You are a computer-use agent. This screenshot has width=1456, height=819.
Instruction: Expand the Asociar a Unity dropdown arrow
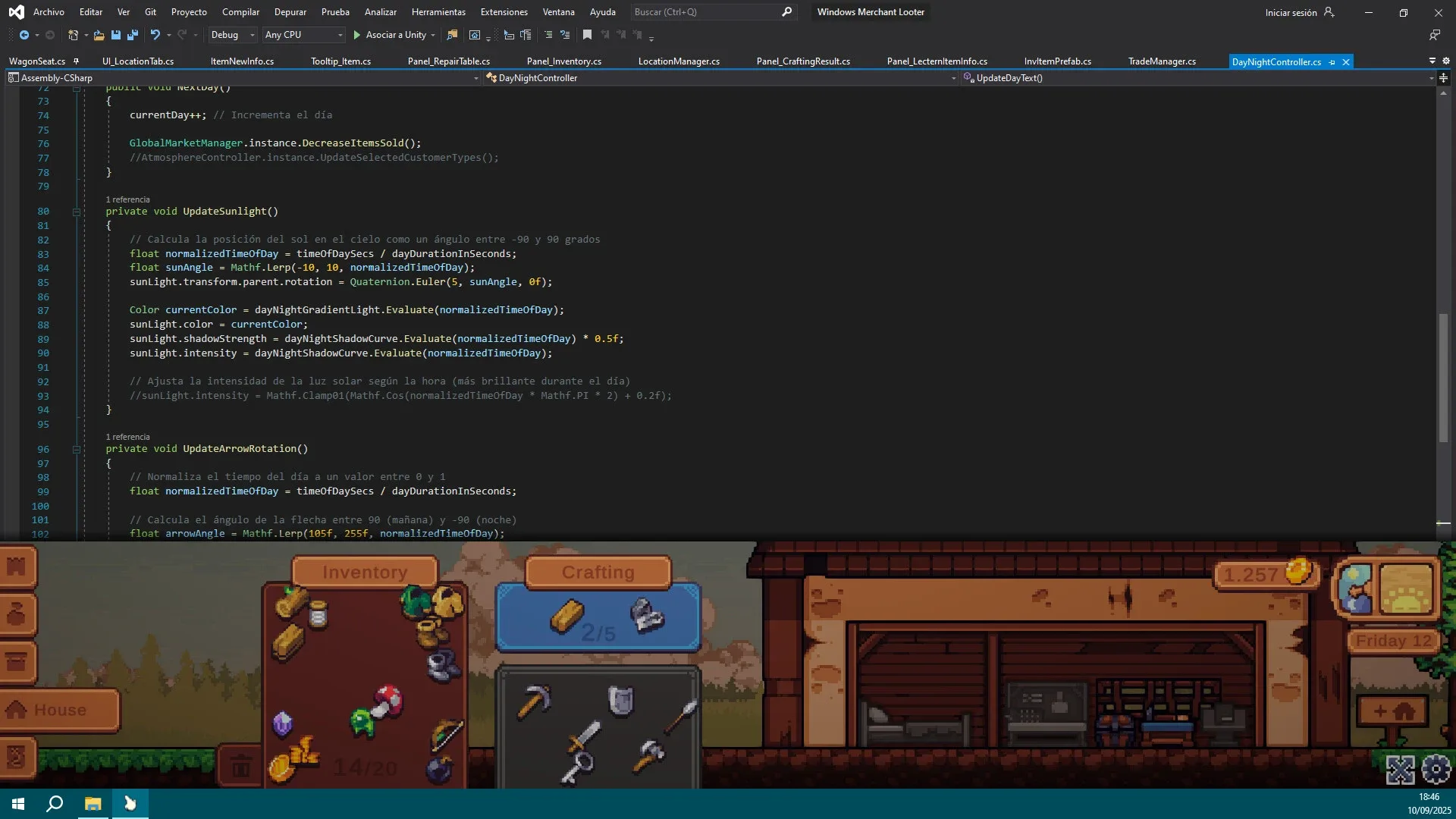tap(433, 35)
